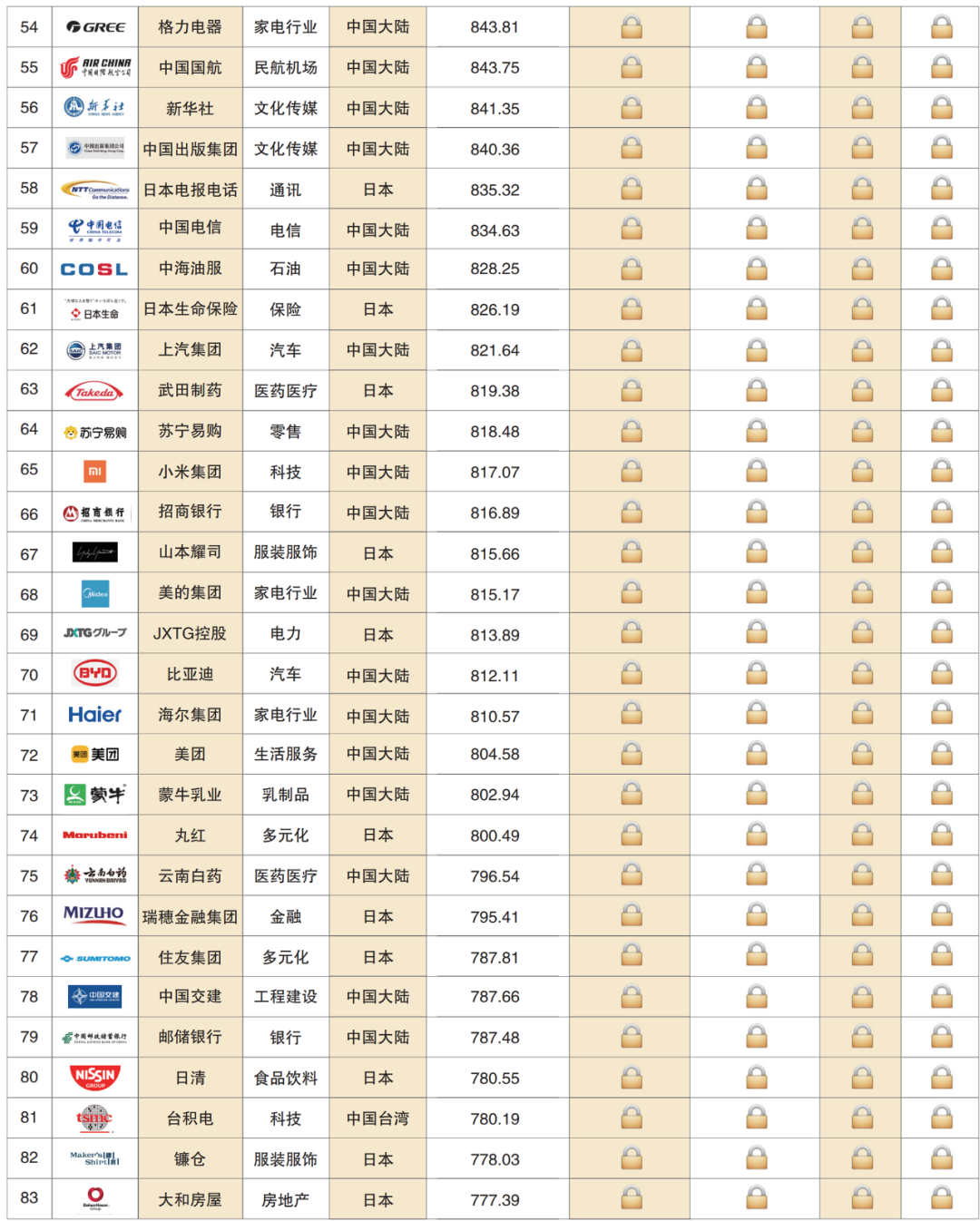Click the red Marubeni logo
Screen dimensions: 980x1221
coord(95,835)
